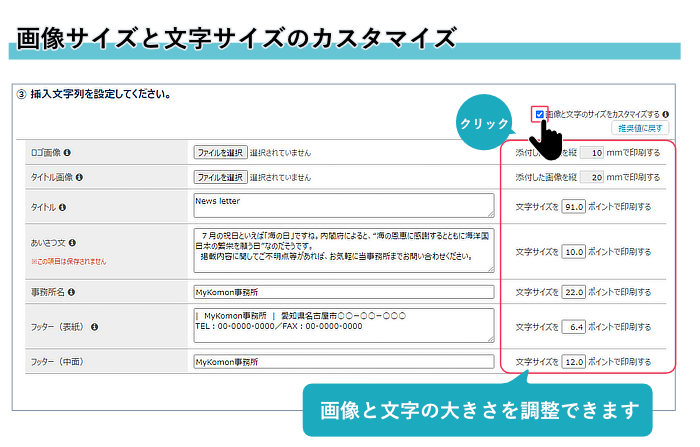Image resolution: width=700 pixels, height=447 pixels.
Task: Click the タイトル text area with News letter
Action: 343,205
